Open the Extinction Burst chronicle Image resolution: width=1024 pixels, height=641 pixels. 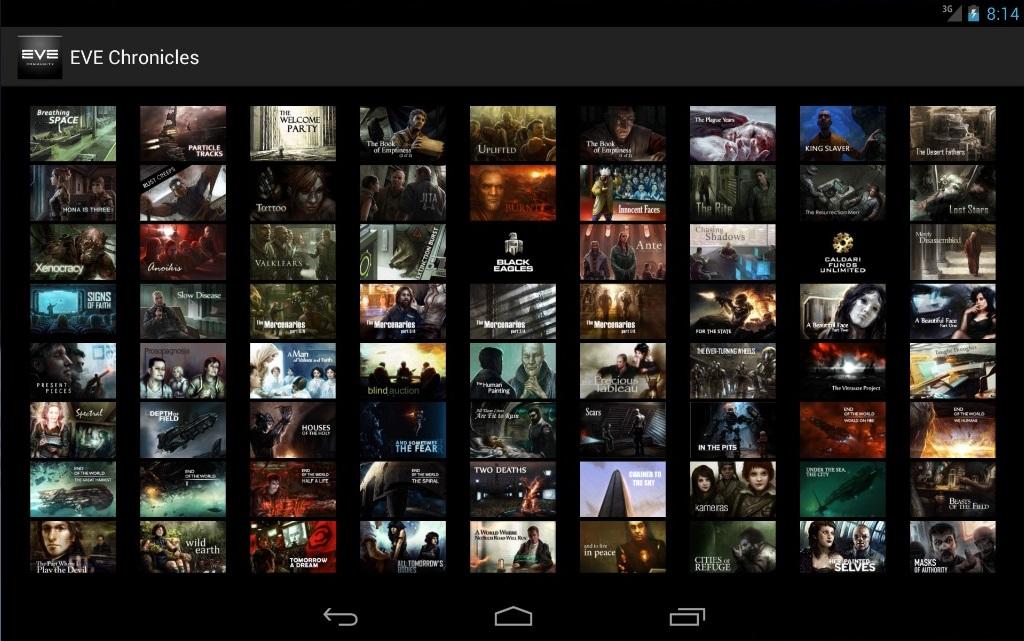403,252
